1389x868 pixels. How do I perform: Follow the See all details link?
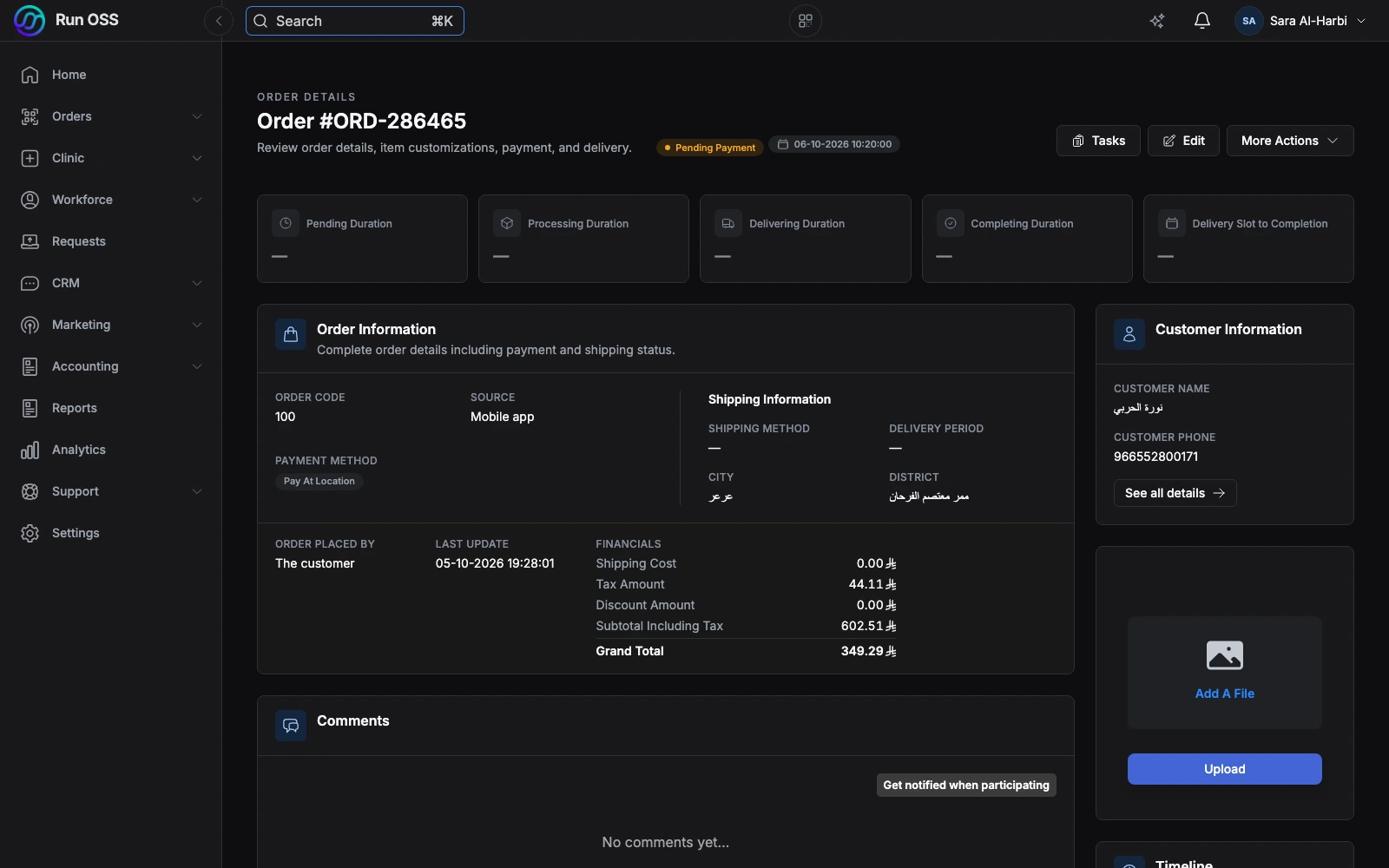[x=1175, y=493]
